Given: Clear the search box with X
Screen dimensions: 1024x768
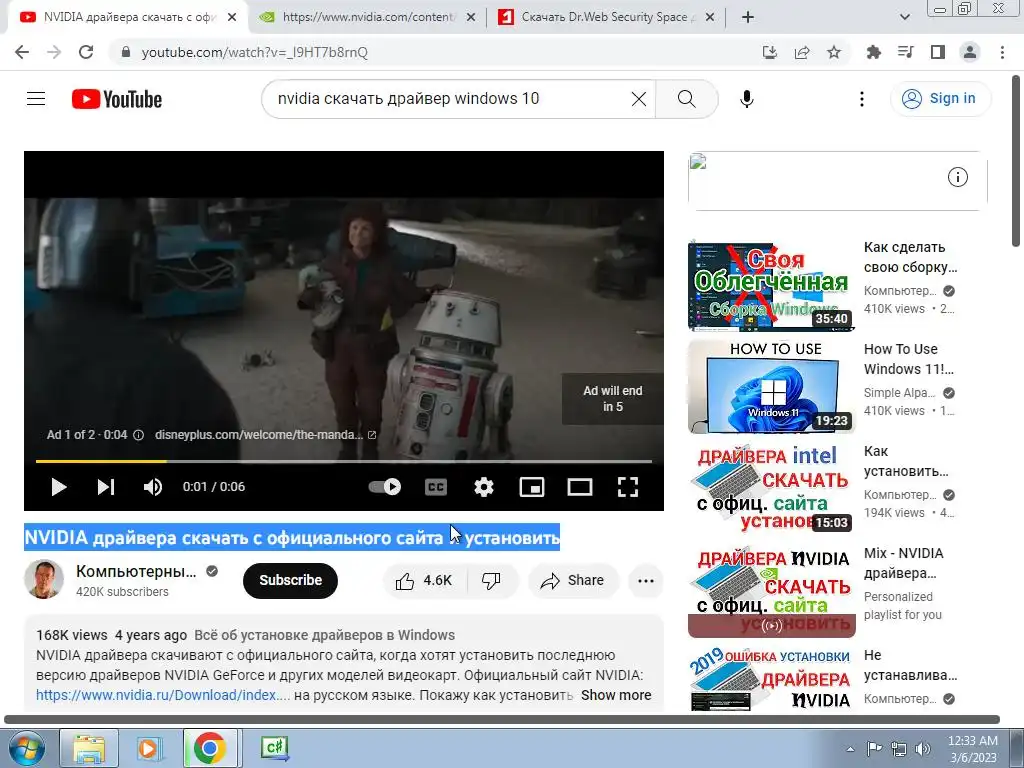Looking at the screenshot, I should tap(639, 99).
